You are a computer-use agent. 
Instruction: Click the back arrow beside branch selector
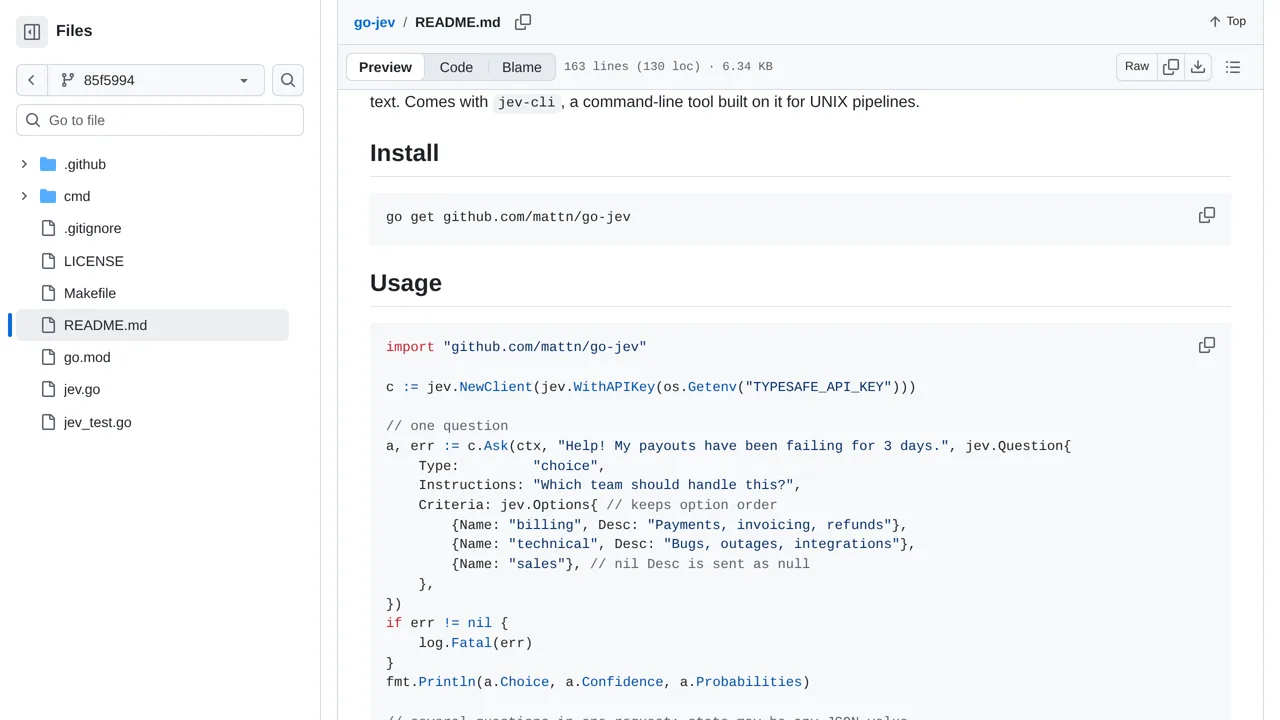(x=32, y=80)
